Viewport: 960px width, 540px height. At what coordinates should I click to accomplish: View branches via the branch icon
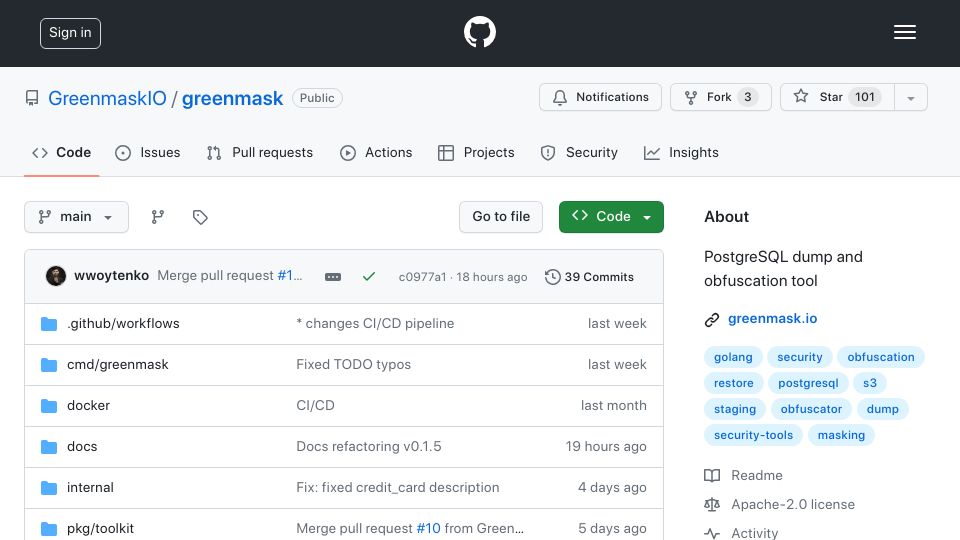click(158, 217)
